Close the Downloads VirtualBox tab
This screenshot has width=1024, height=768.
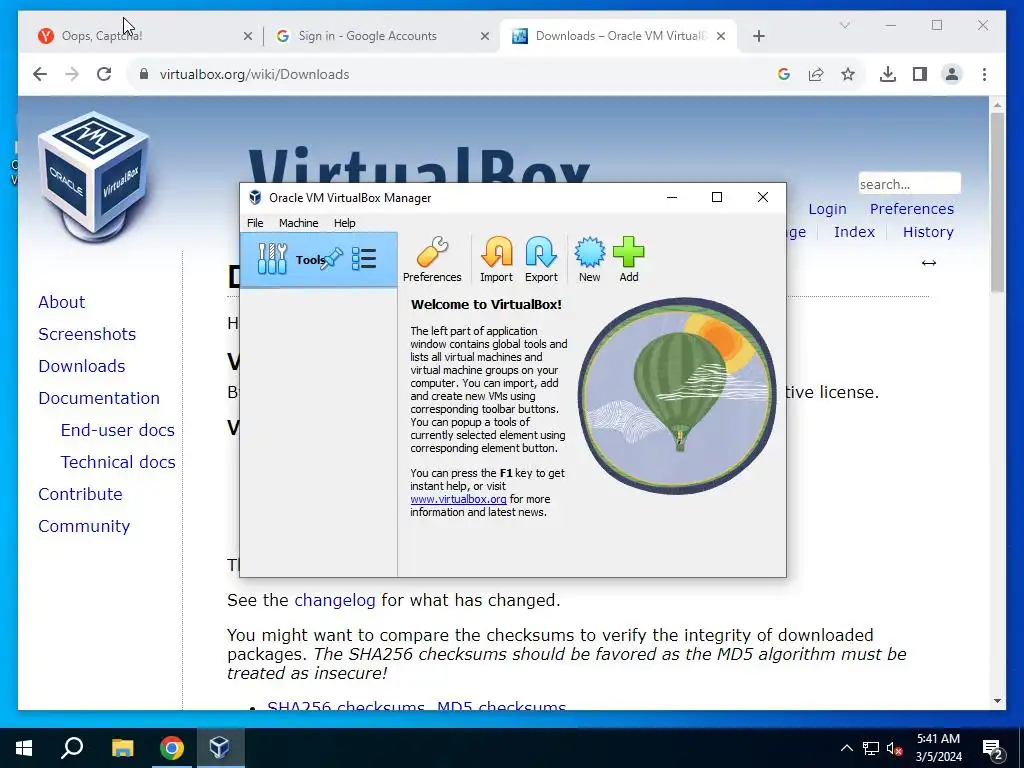point(721,36)
